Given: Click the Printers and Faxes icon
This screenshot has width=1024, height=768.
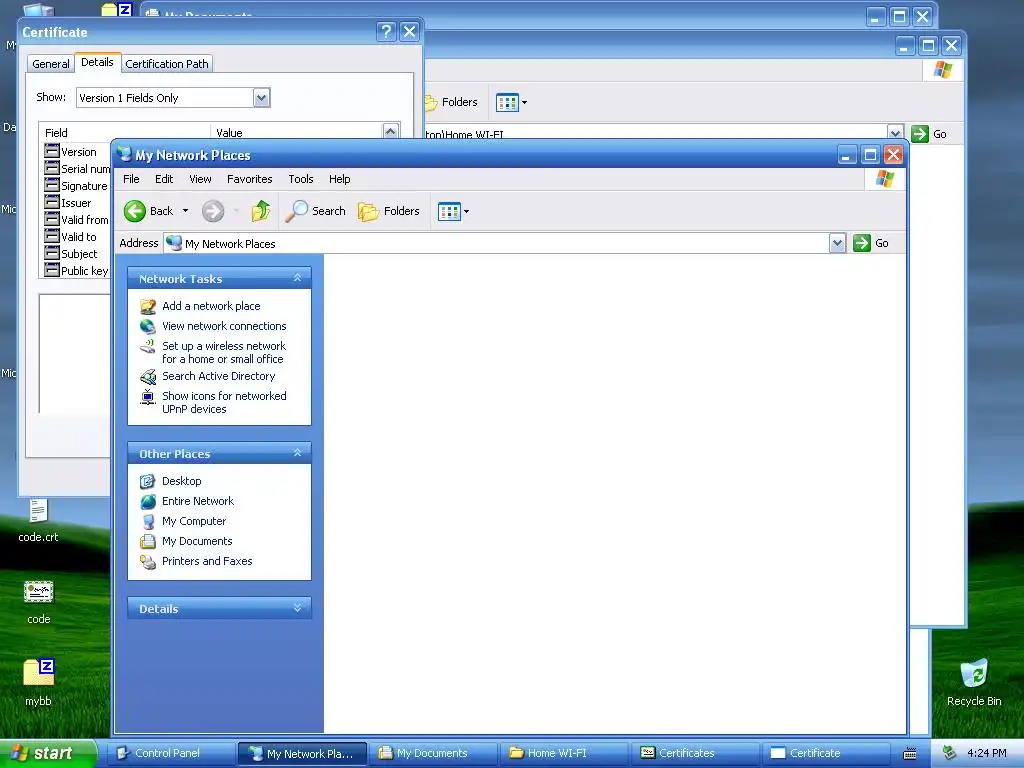Looking at the screenshot, I should (x=148, y=562).
